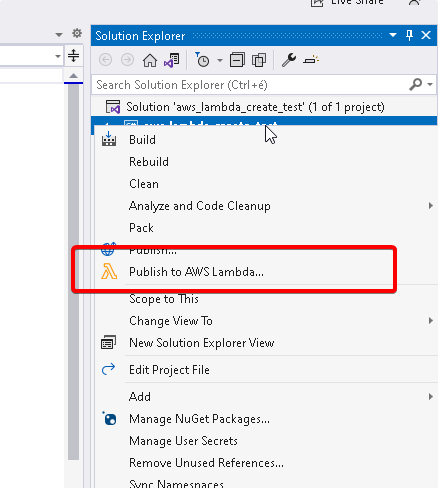Screen dimensions: 438x488
Task: Click the NuGet package icon
Action: pyautogui.click(x=109, y=418)
